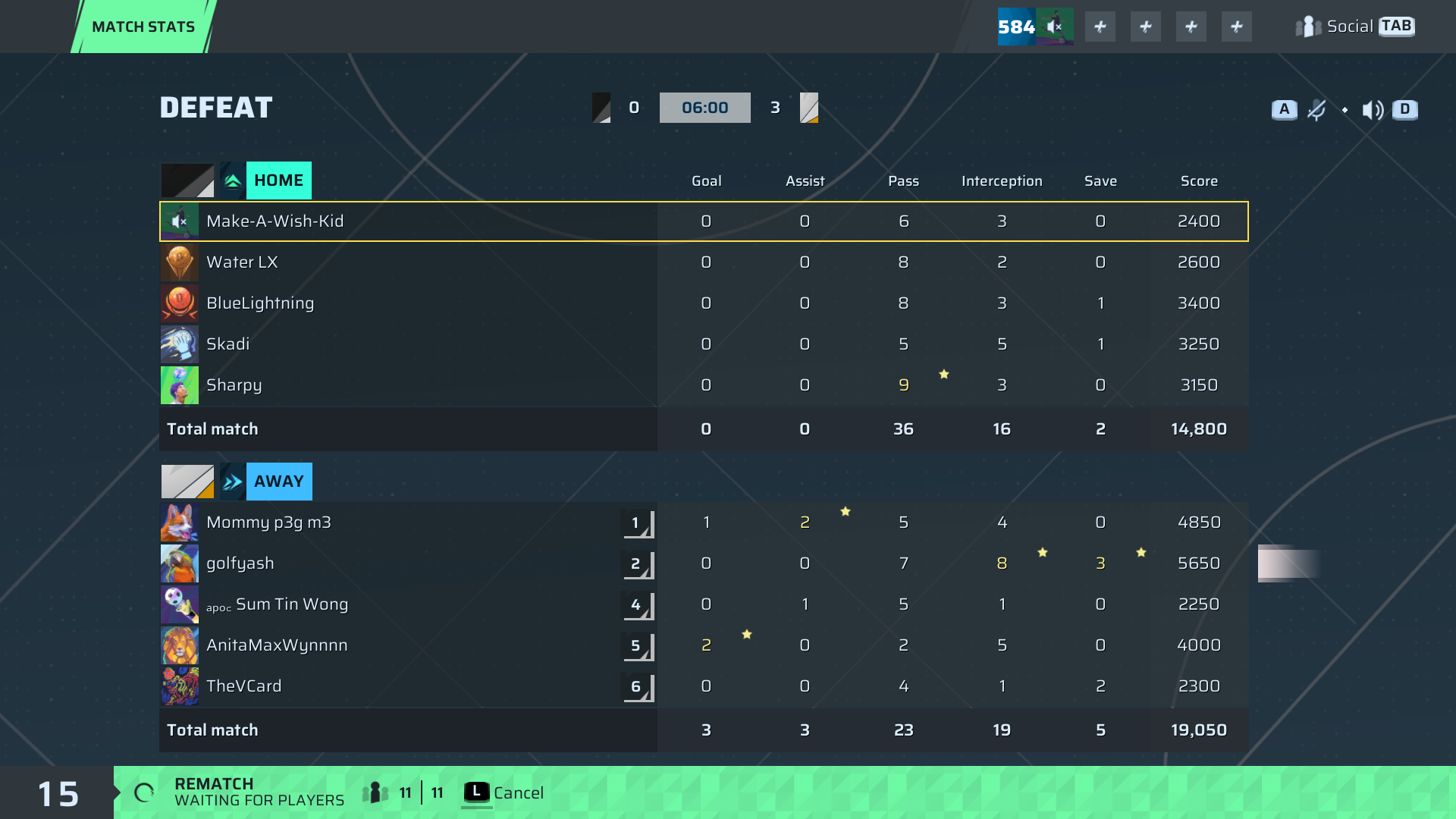Click the Assist column header
Screen dimensions: 1456x819
pos(805,181)
